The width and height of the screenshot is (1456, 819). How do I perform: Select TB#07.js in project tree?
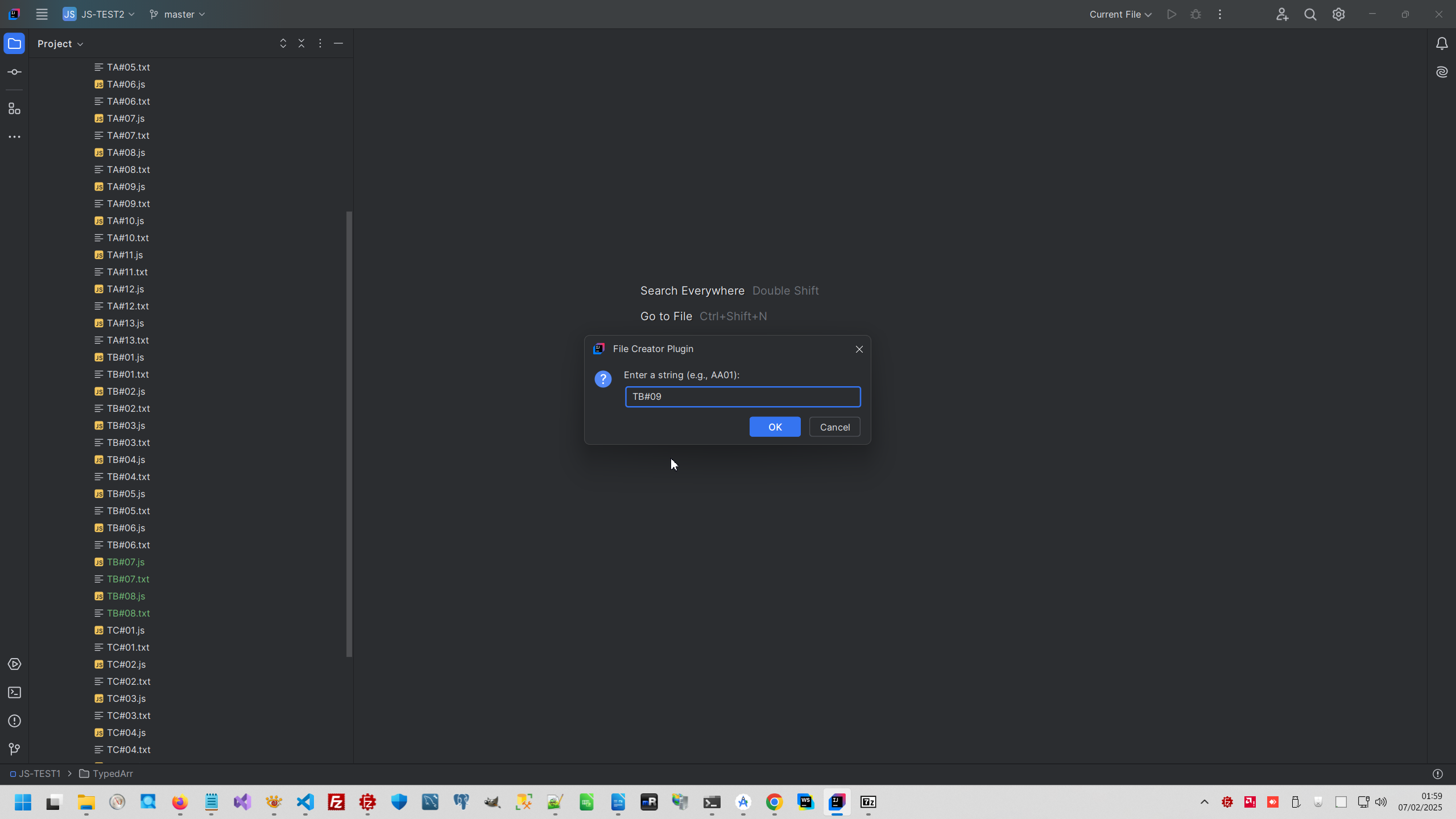[x=126, y=562]
